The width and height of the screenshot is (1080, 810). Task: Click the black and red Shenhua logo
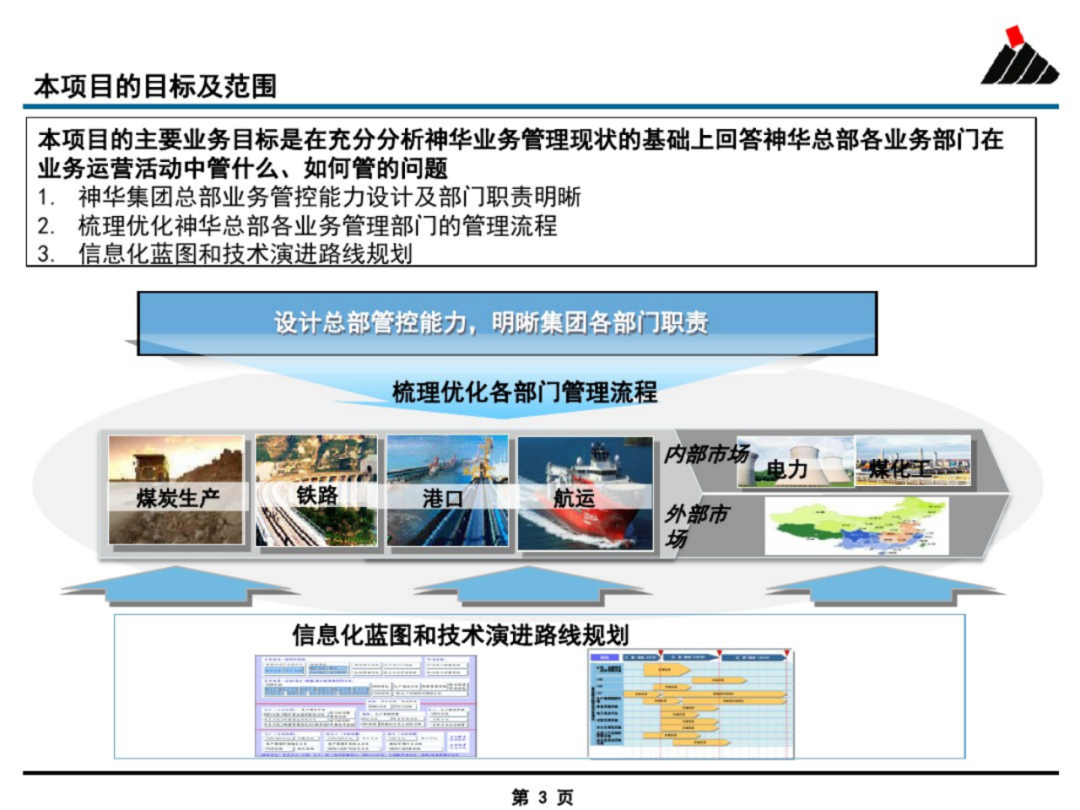point(1019,56)
